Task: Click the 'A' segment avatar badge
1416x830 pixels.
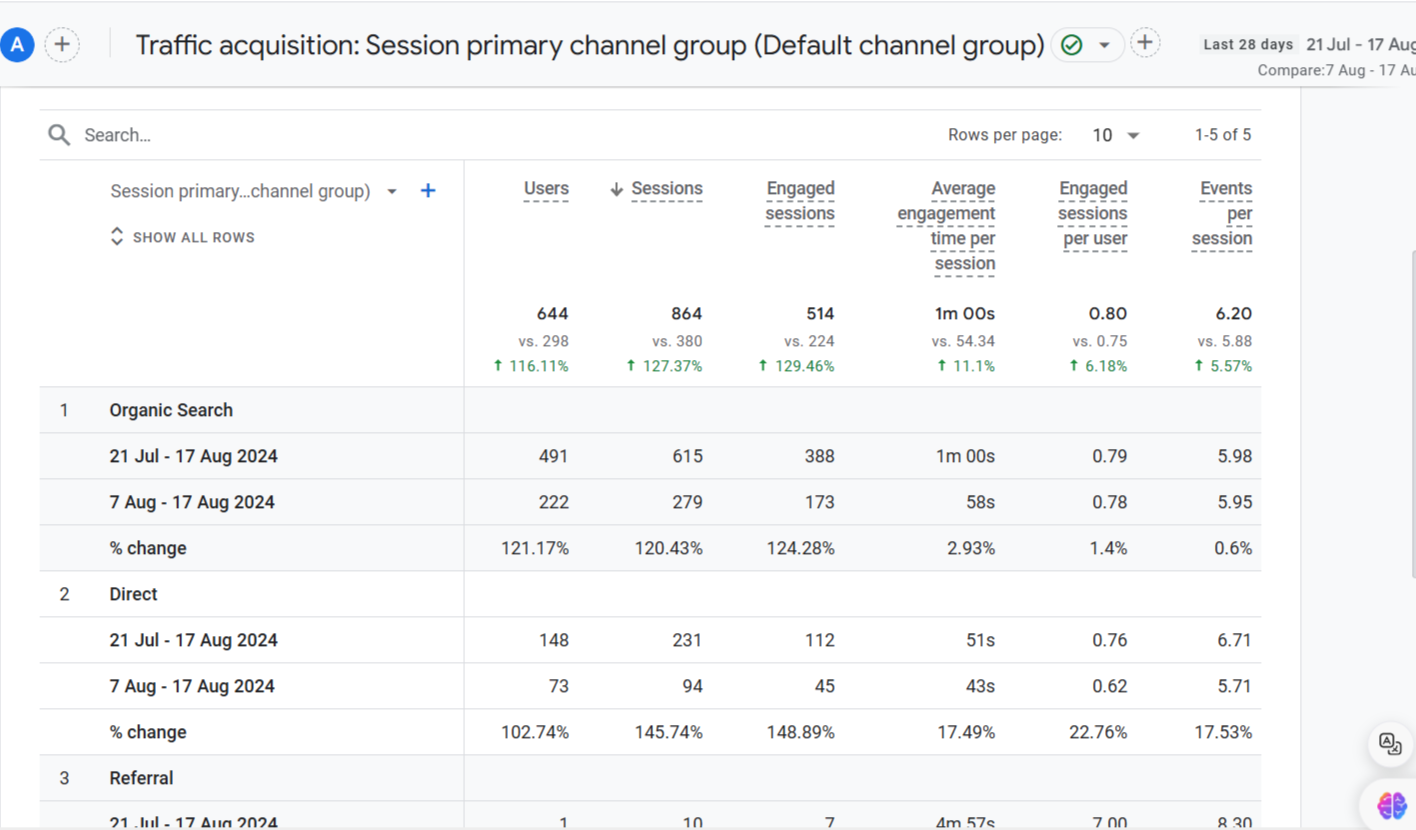Action: click(x=18, y=44)
